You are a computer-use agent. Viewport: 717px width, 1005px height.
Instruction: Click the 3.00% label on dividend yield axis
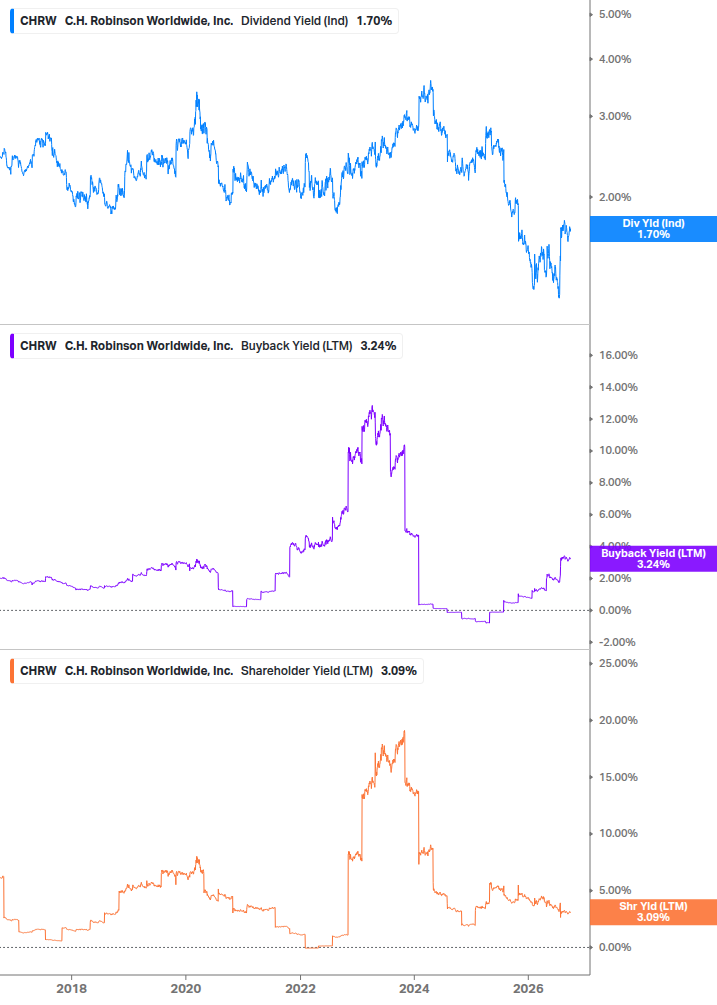coord(615,116)
